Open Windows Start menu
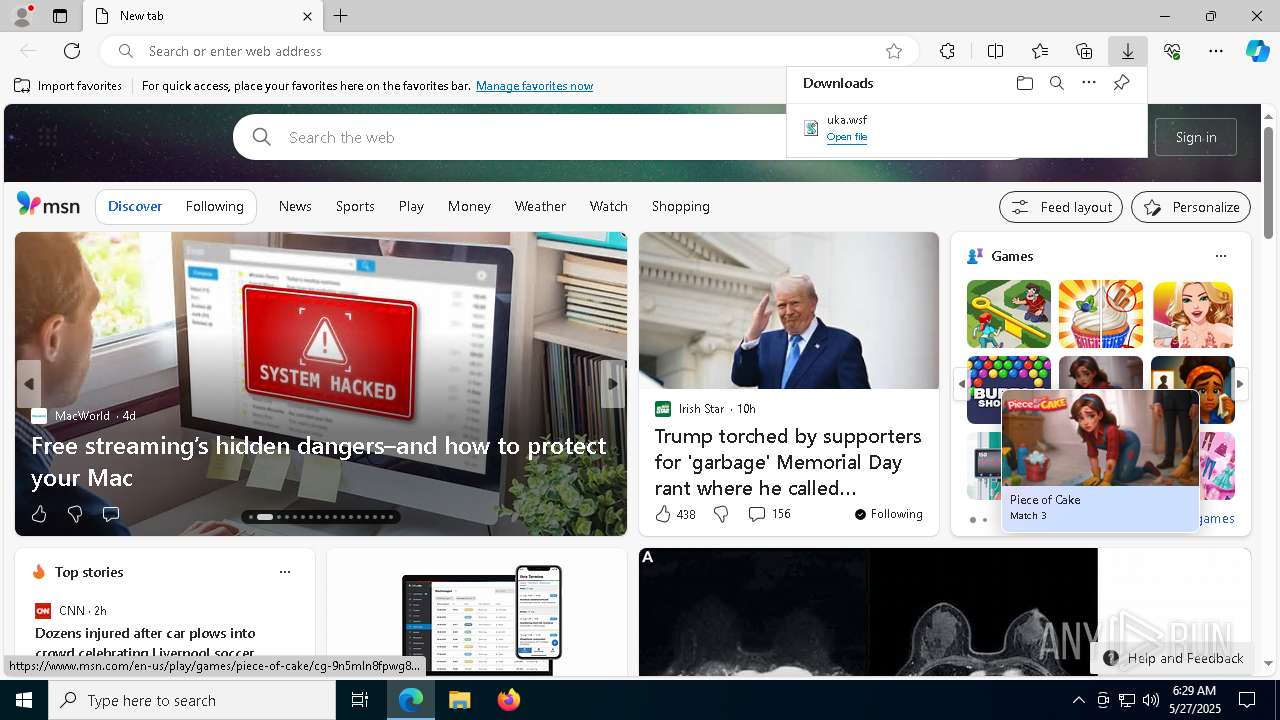This screenshot has height=720, width=1280. click(24, 700)
